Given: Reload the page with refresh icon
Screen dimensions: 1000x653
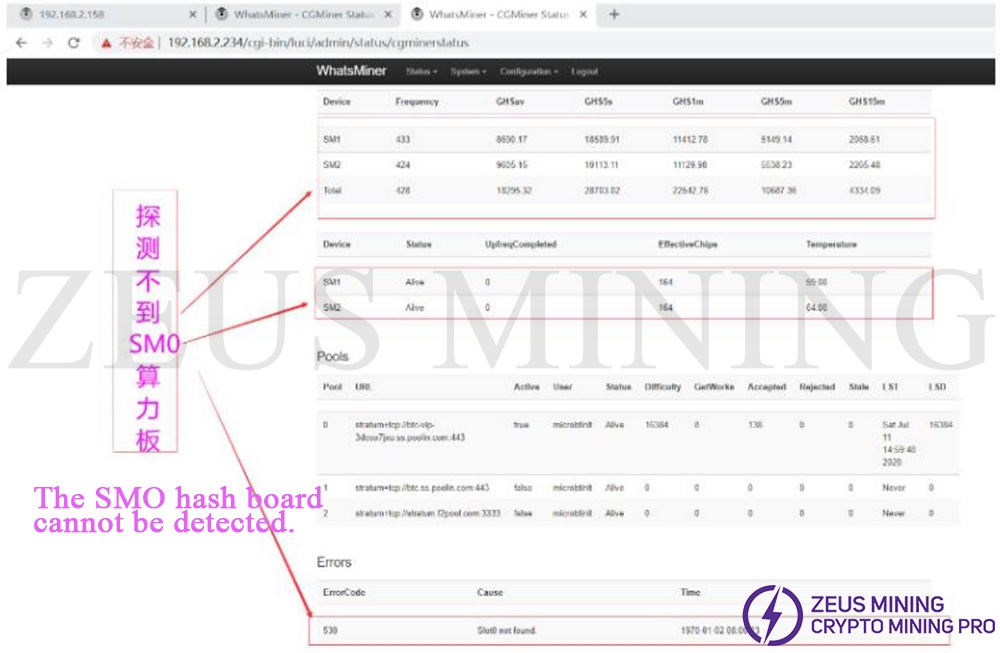Looking at the screenshot, I should click(73, 43).
